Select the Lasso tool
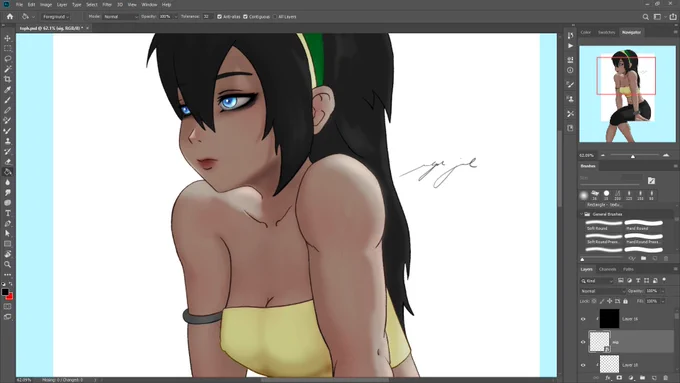The height and width of the screenshot is (383, 680). coord(7,59)
